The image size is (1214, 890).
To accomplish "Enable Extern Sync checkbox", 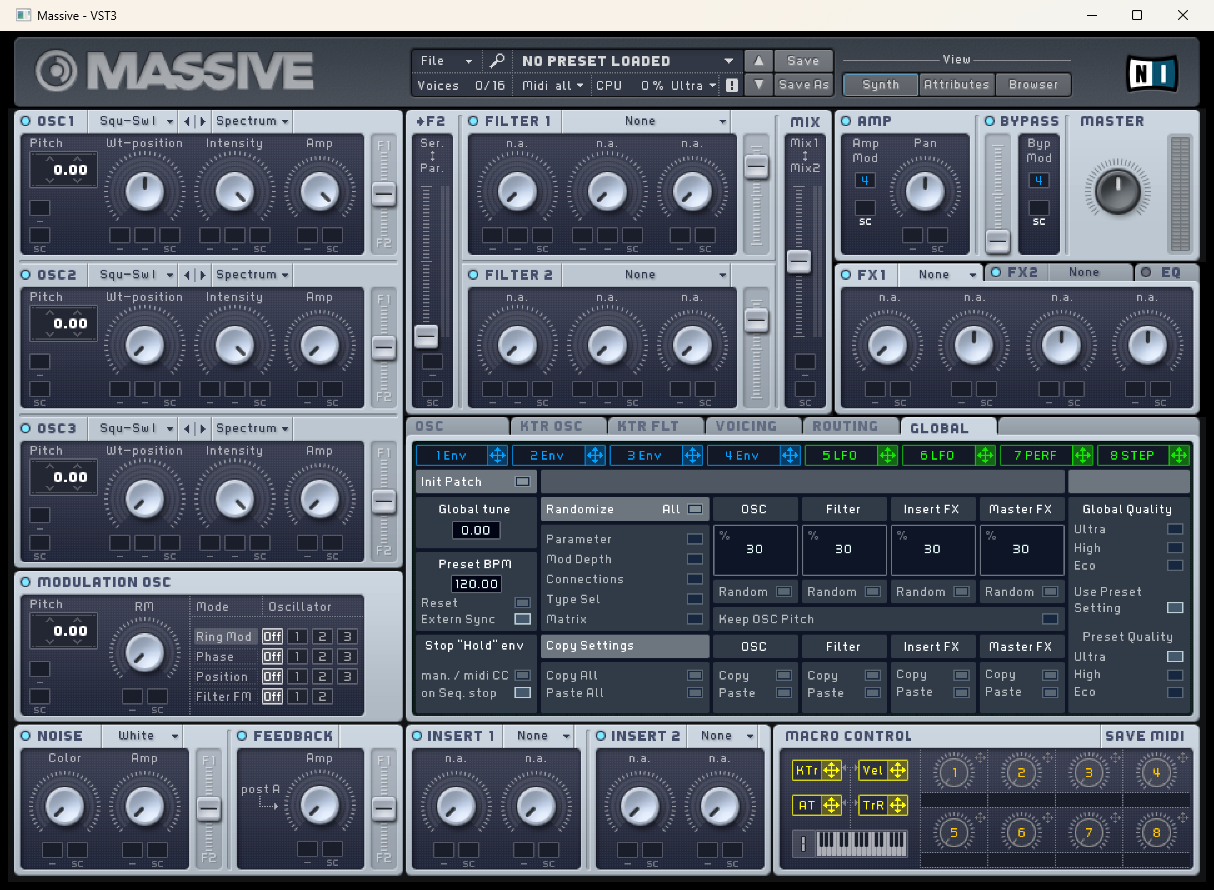I will pos(522,620).
